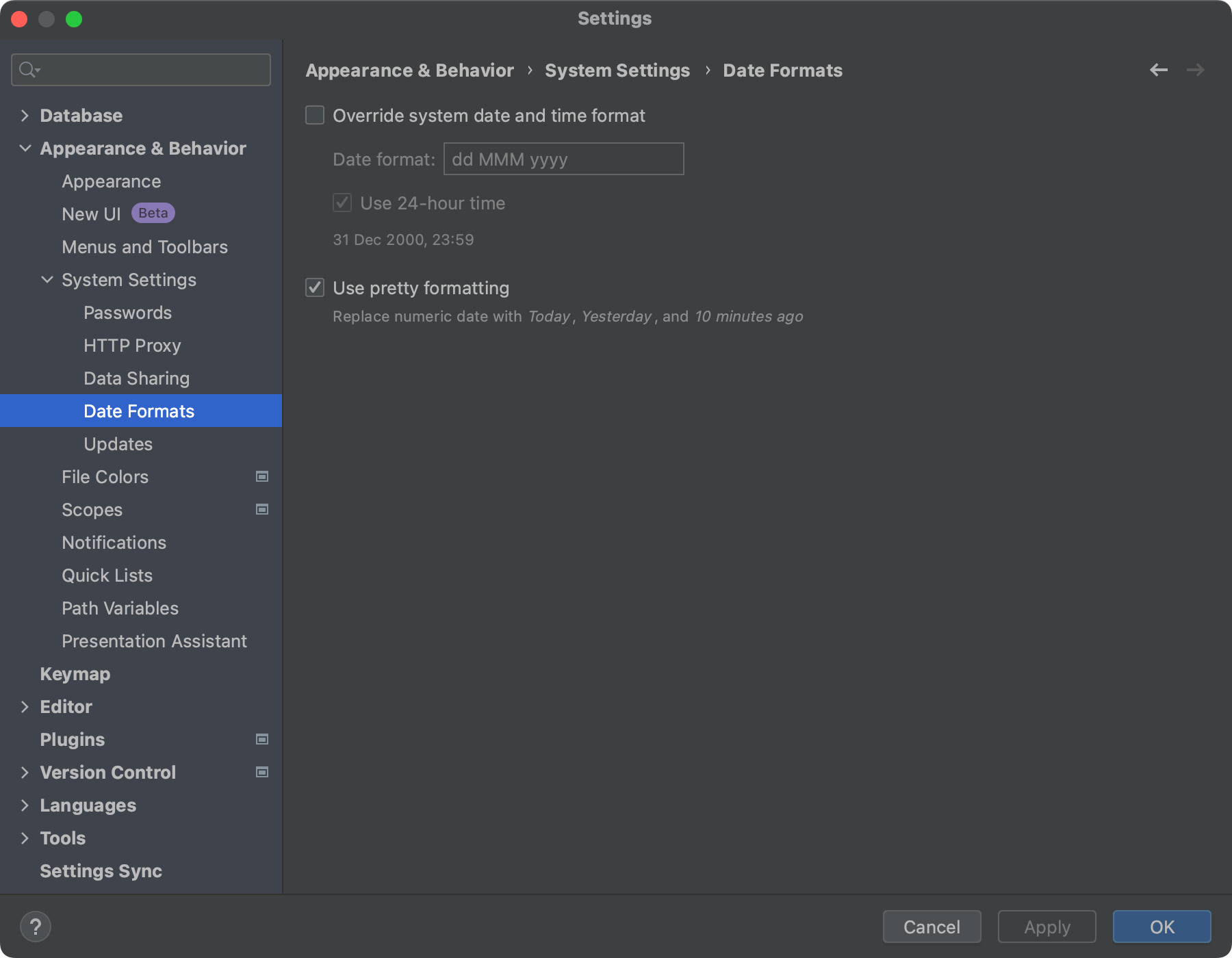Expand the Database section
The height and width of the screenshot is (958, 1232).
point(24,115)
